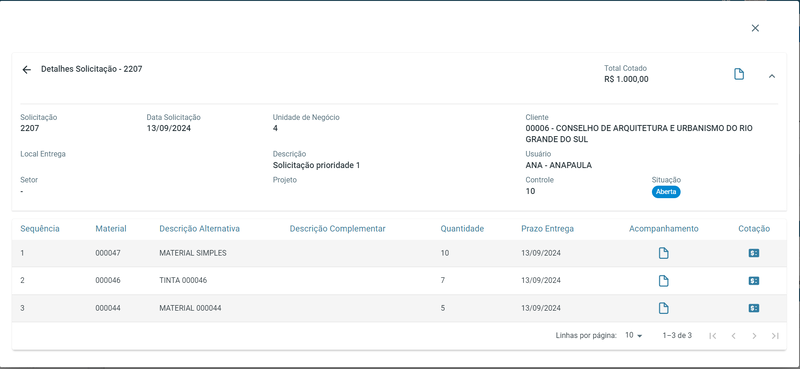
Task: Open Cotação icon for MATERIAL SIMPLES row
Action: pos(754,253)
